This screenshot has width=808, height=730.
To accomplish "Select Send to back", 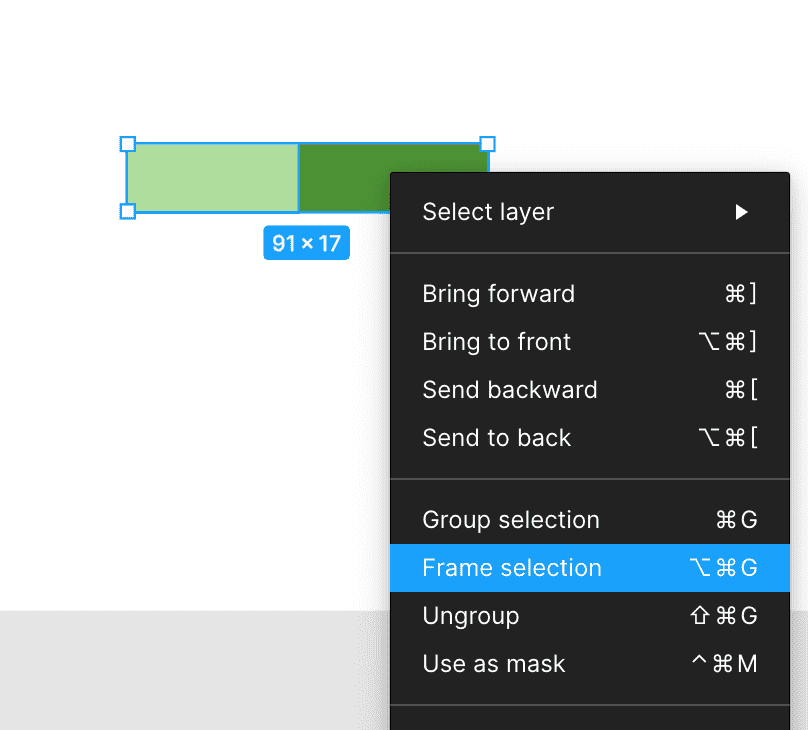I will point(496,438).
